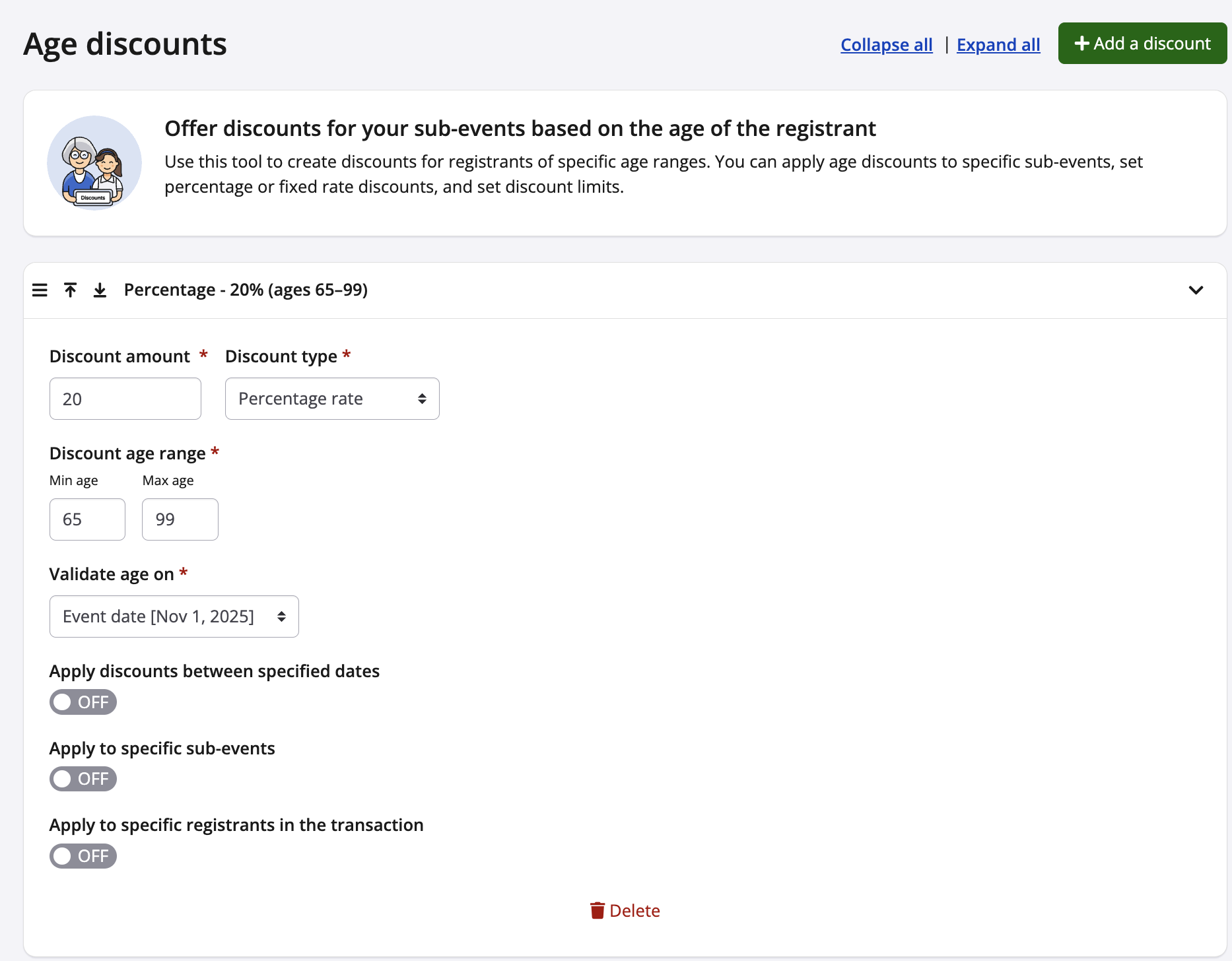
Task: Click the Delete discount text button
Action: coord(634,911)
